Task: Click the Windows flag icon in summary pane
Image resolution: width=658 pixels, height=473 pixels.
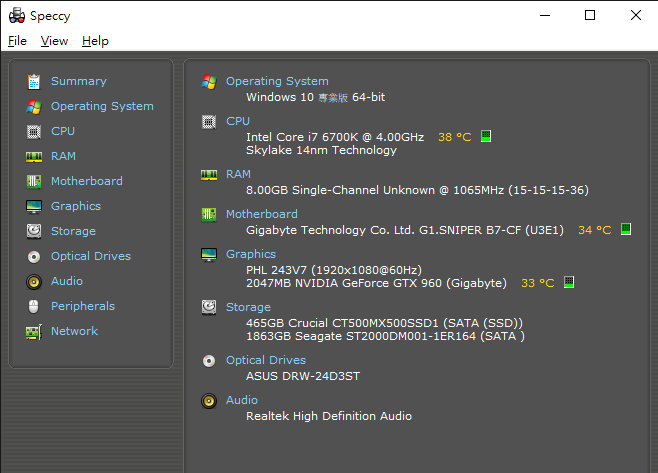Action: [x=209, y=82]
